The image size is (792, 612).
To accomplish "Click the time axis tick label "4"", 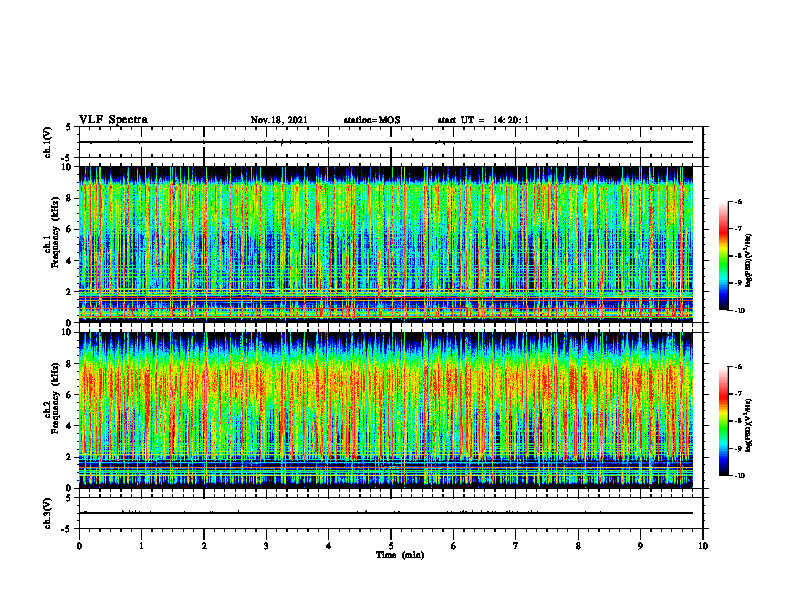I will point(328,546).
